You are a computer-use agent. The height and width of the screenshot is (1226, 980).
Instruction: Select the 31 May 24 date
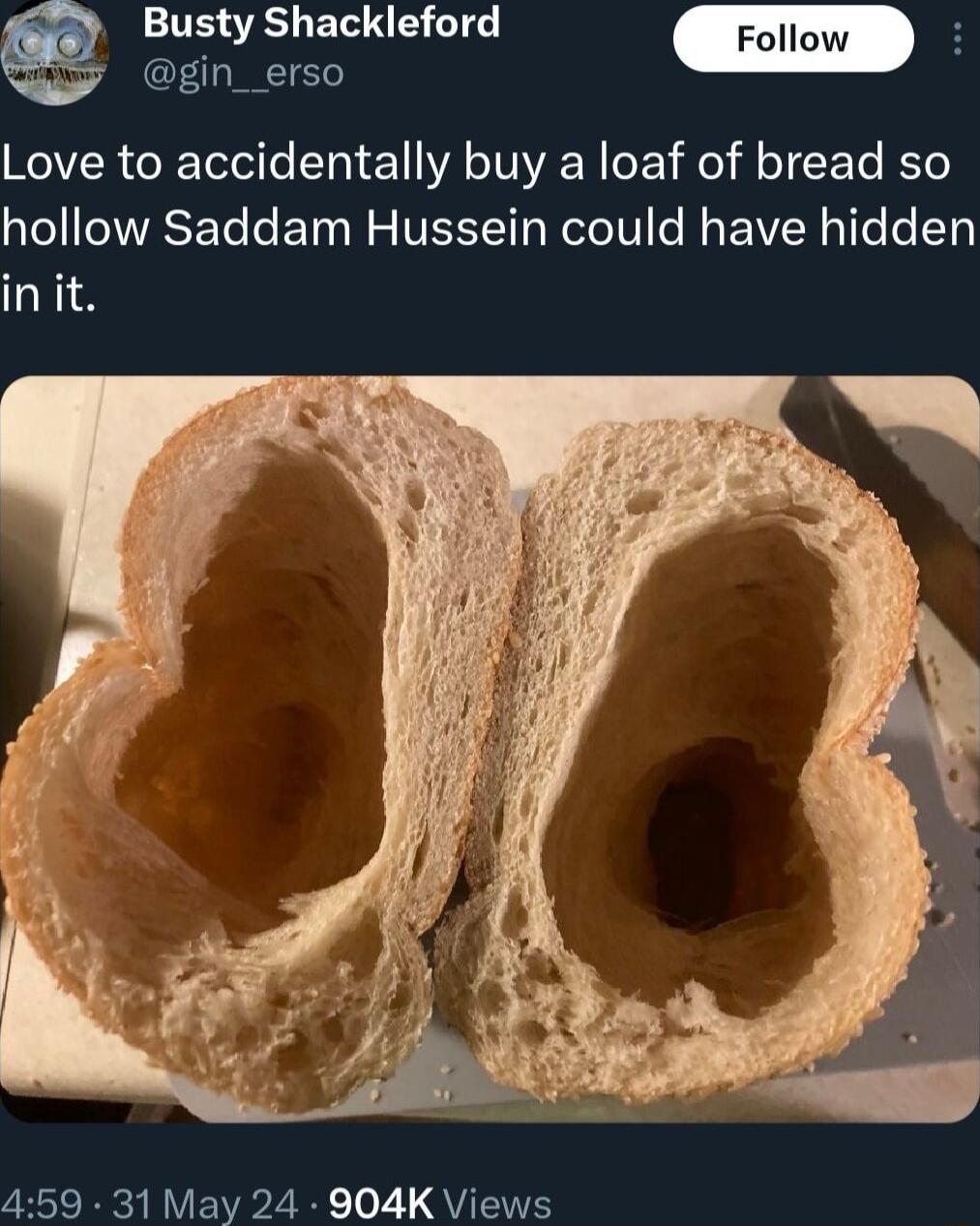(205, 1204)
